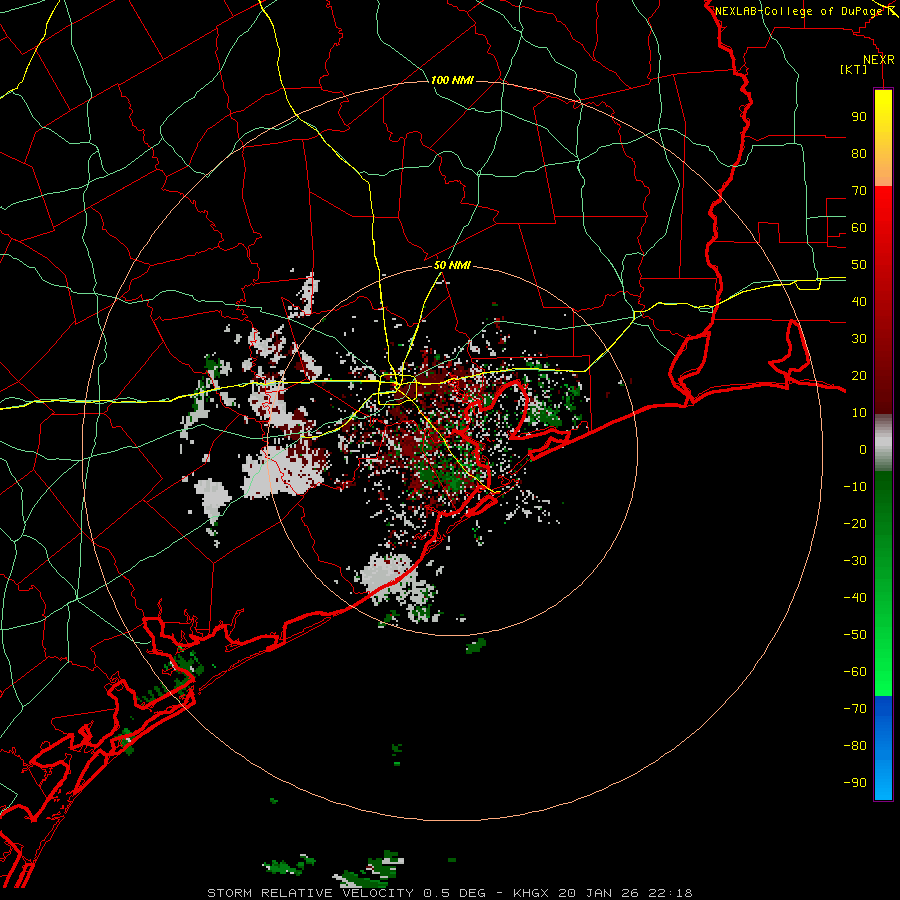Click the "20 JAN 26" date text
Image resolution: width=900 pixels, height=900 pixels.
tap(598, 893)
